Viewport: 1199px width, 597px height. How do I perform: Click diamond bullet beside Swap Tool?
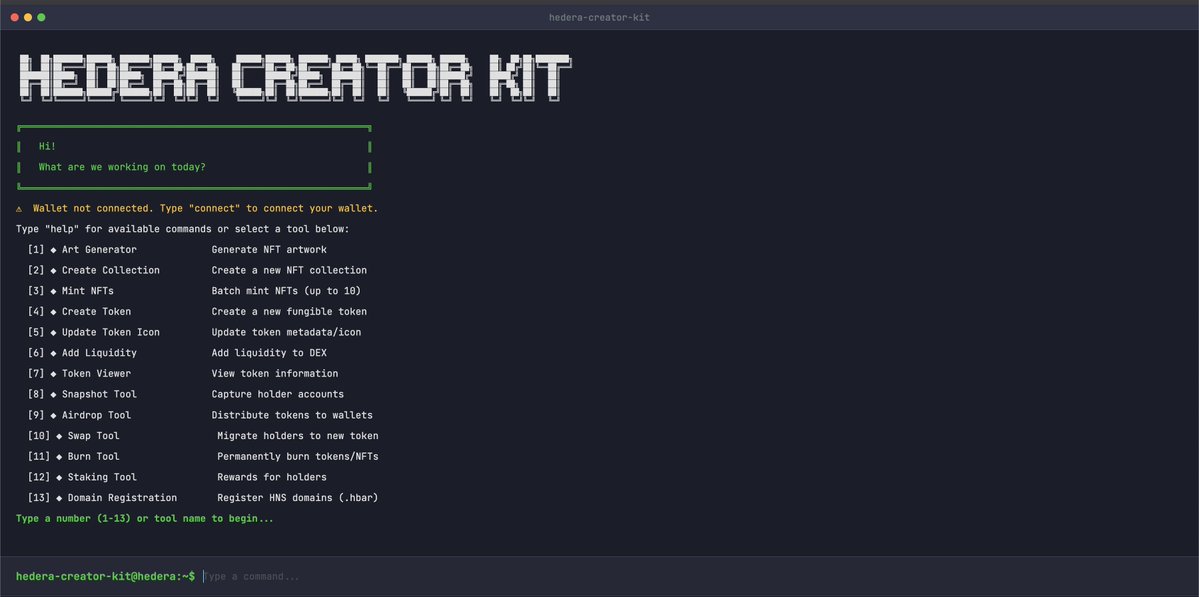59,436
